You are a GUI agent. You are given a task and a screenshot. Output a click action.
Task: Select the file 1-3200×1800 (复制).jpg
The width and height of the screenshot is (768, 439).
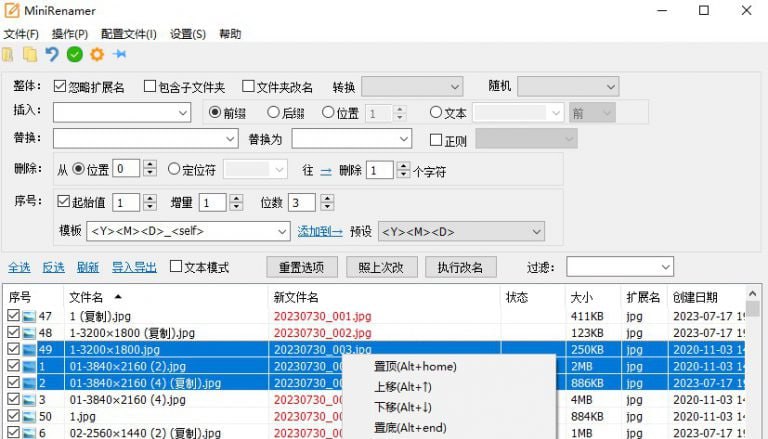point(132,333)
